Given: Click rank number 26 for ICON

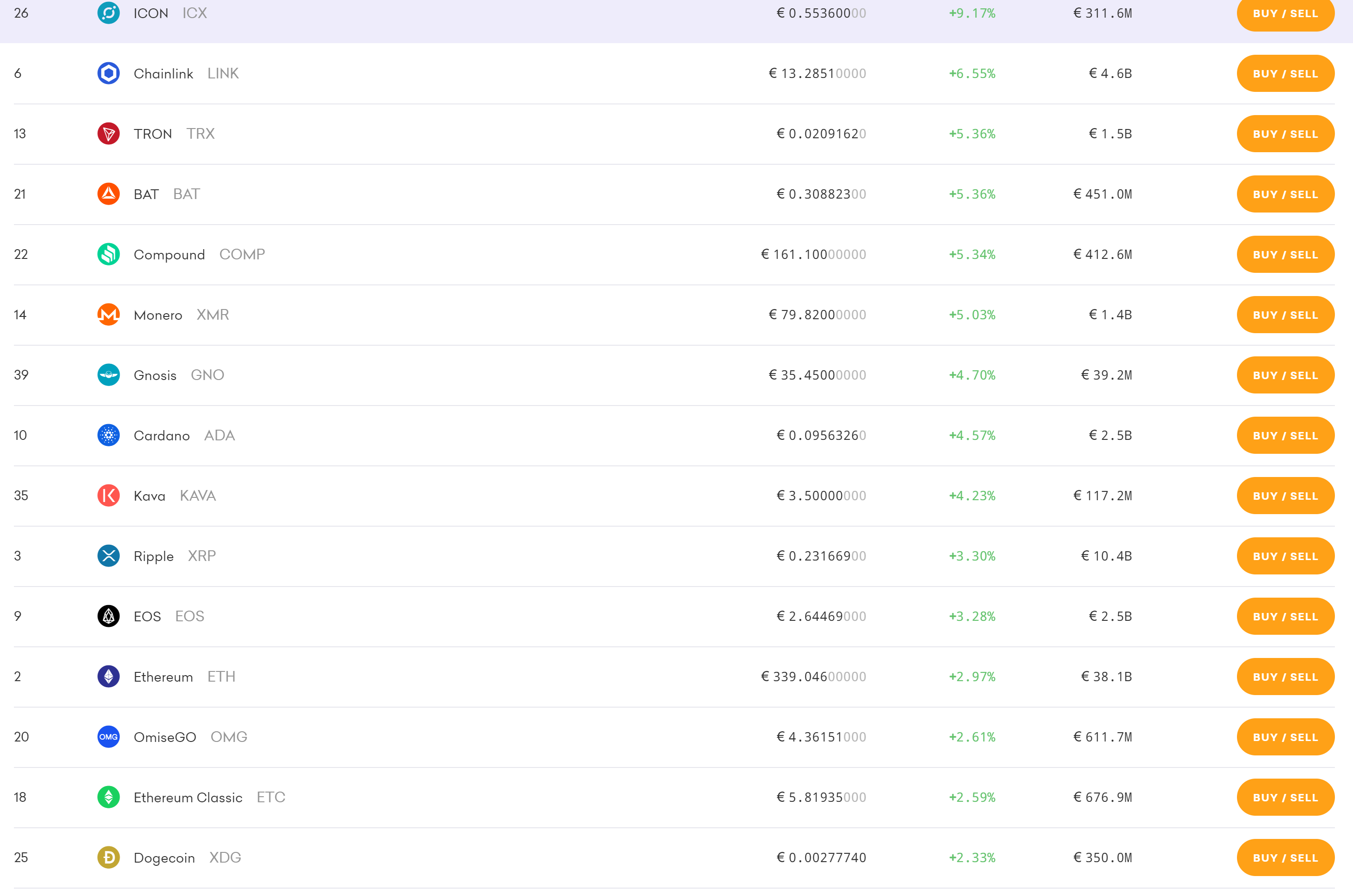Looking at the screenshot, I should (21, 13).
